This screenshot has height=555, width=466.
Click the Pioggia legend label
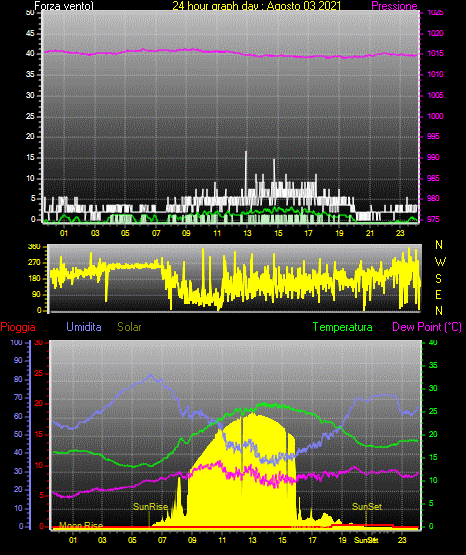(18, 327)
